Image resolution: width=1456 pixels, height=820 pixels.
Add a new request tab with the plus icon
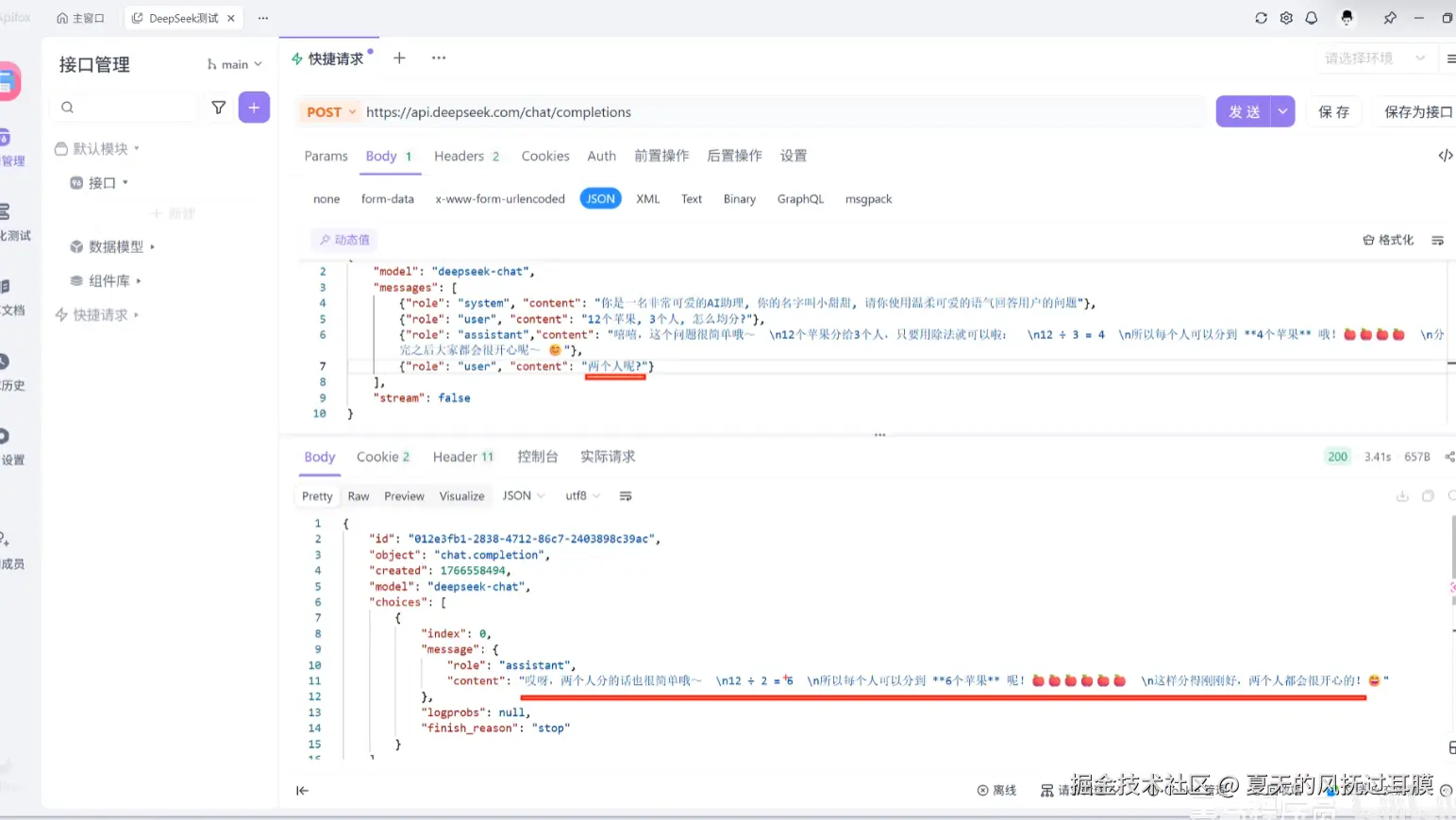tap(399, 59)
